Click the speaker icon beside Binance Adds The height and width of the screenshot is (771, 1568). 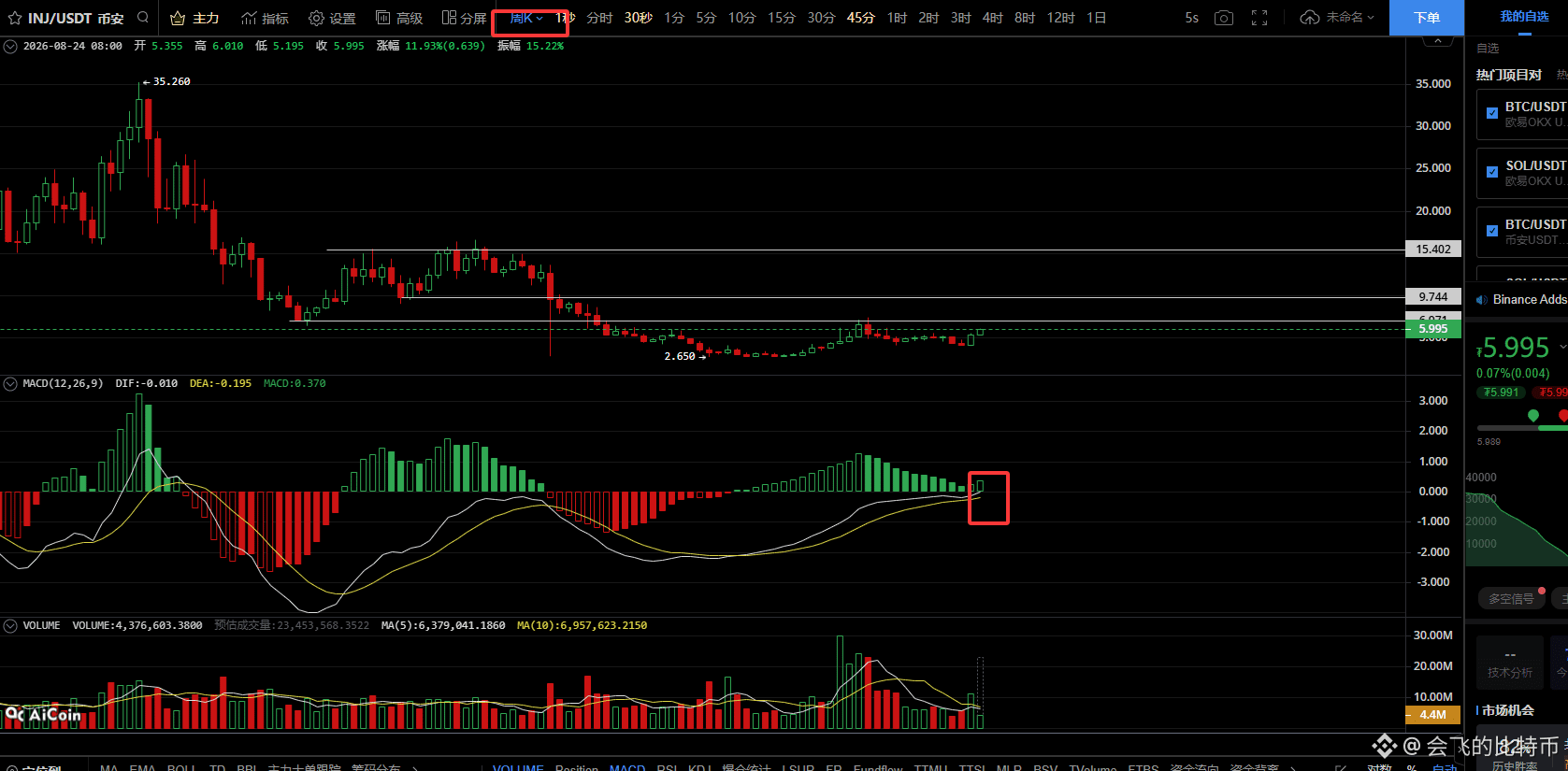click(1481, 300)
